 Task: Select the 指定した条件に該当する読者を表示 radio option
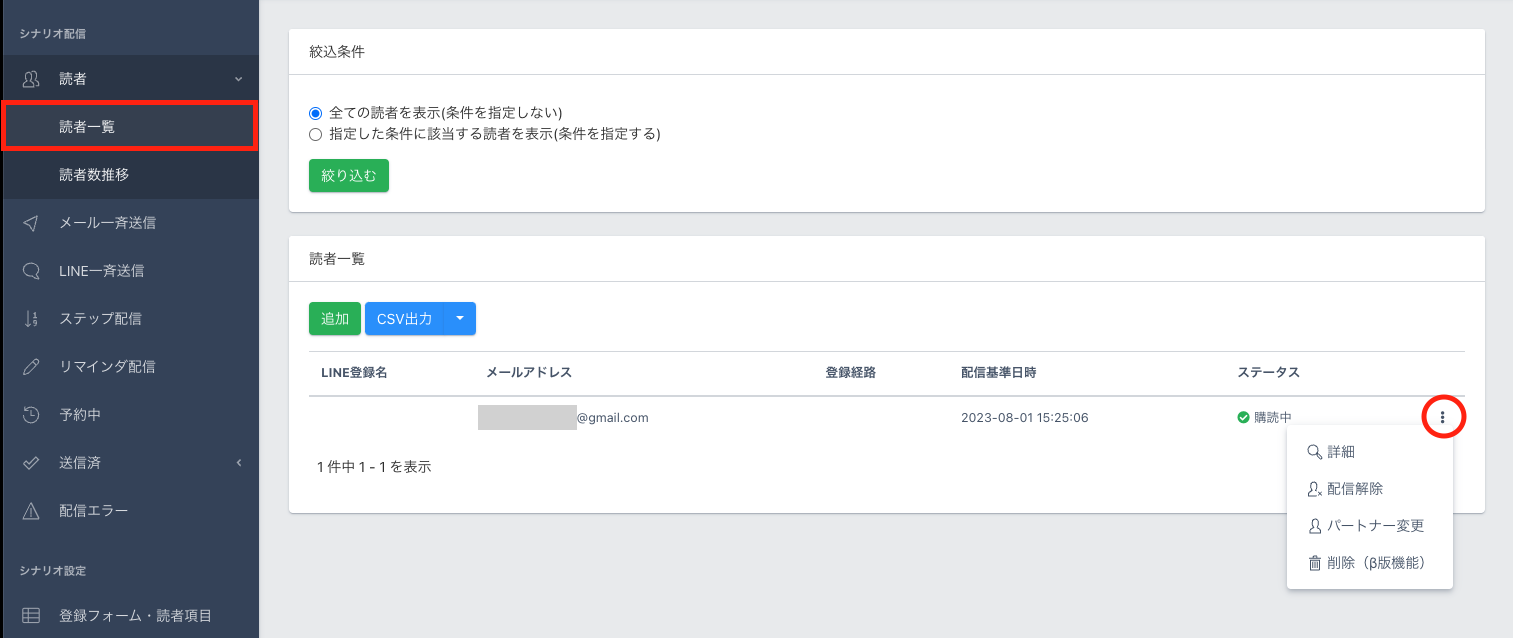(x=316, y=133)
